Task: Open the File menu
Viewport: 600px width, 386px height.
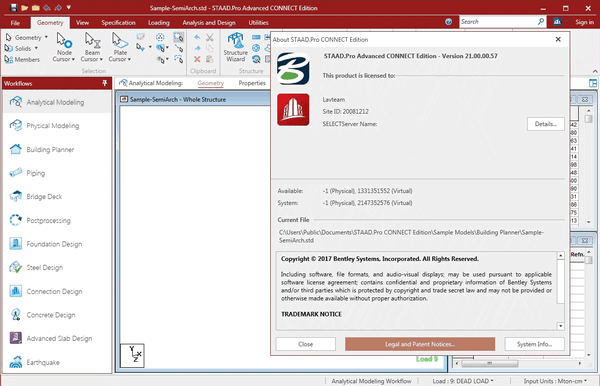Action: [x=15, y=23]
